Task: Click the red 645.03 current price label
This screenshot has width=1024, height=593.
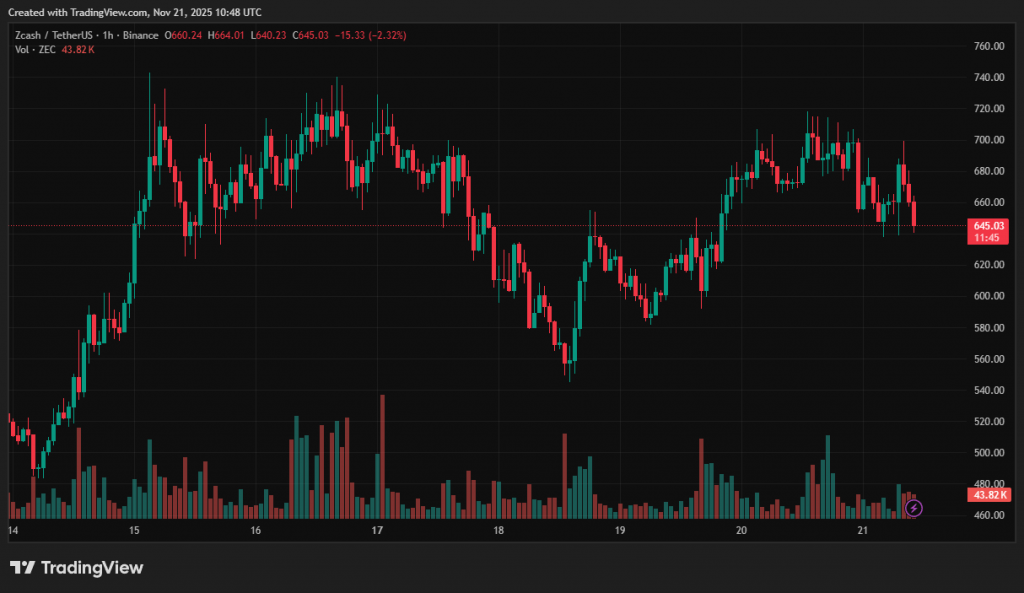Action: pos(988,227)
